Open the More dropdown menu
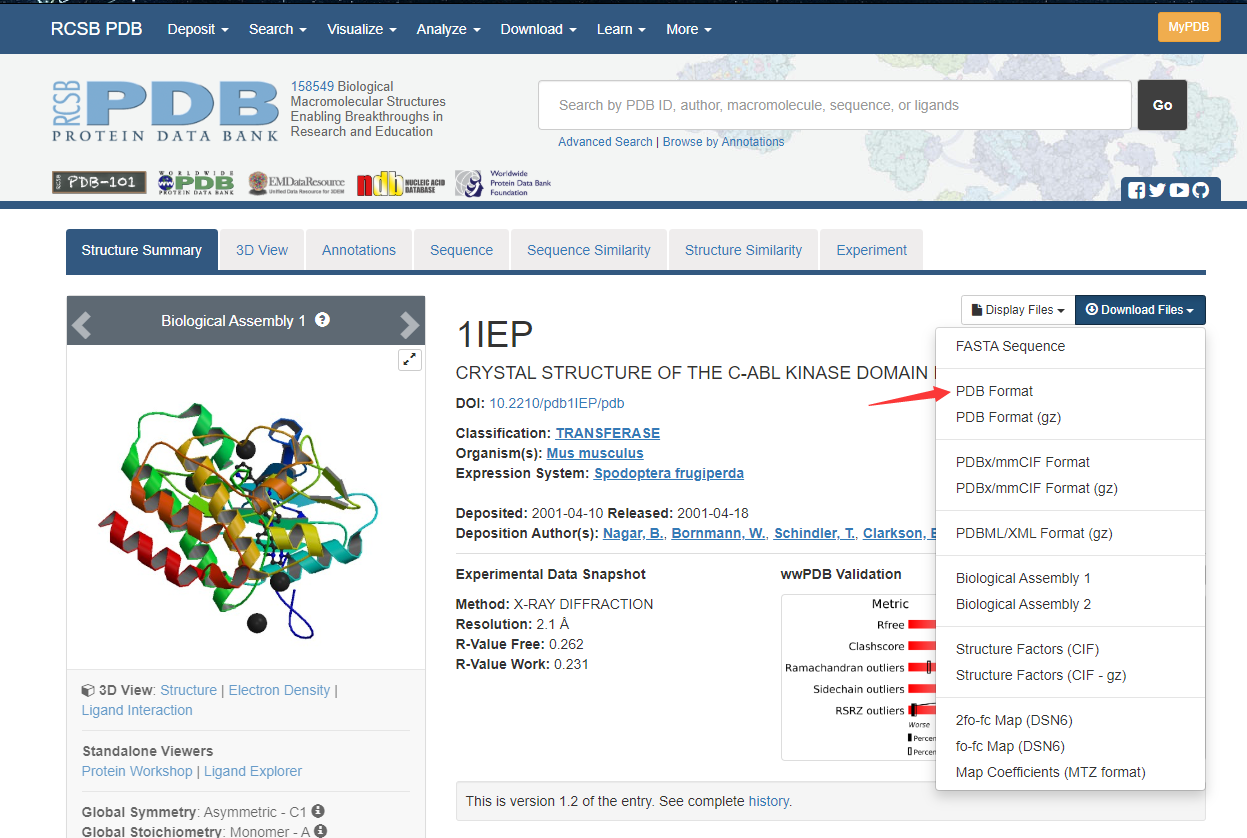1247x838 pixels. [689, 29]
